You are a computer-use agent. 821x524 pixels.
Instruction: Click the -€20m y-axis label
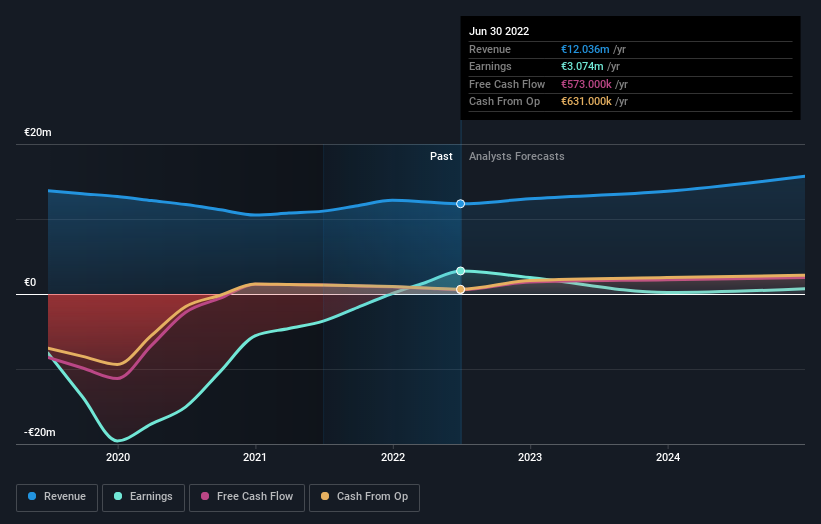(40, 432)
